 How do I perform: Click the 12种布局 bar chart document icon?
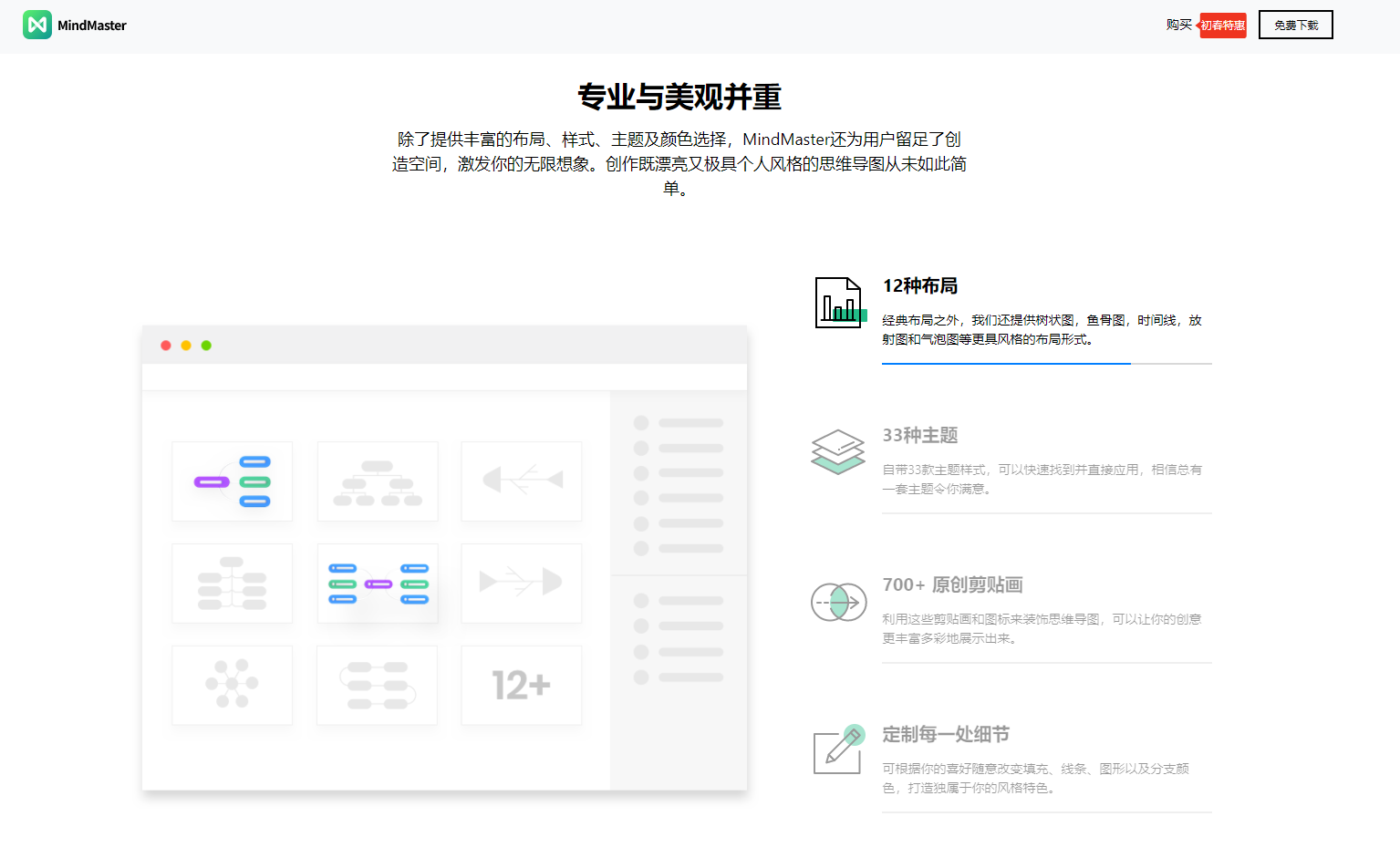click(x=840, y=303)
